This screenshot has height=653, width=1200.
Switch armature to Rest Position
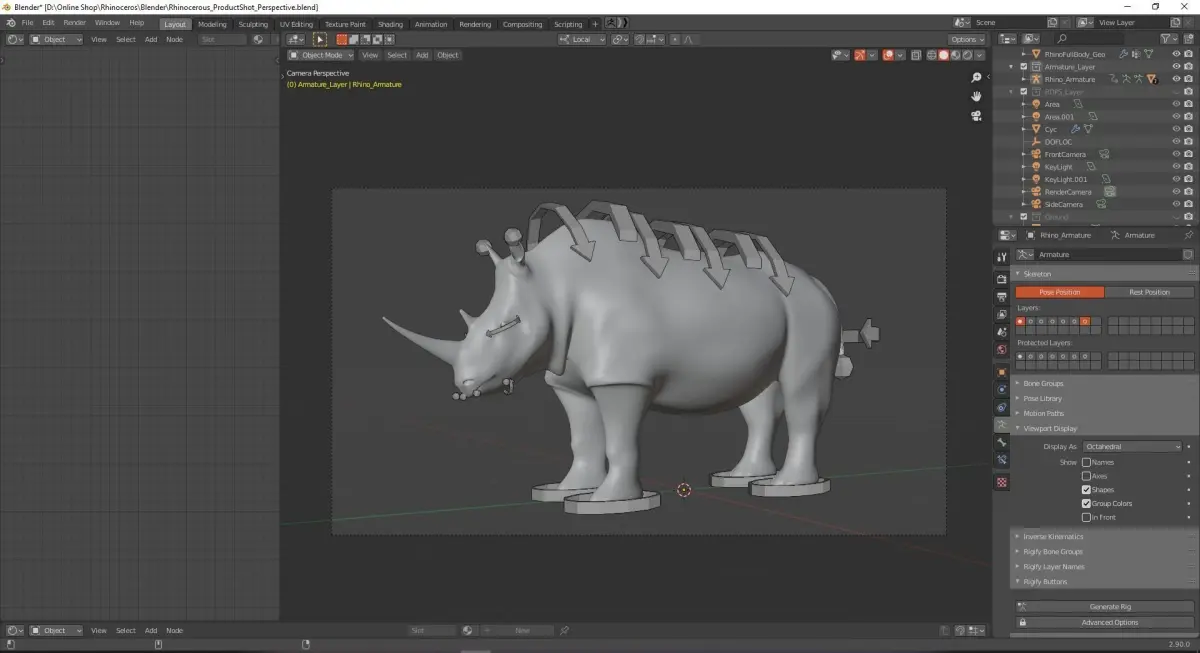pyautogui.click(x=1149, y=292)
